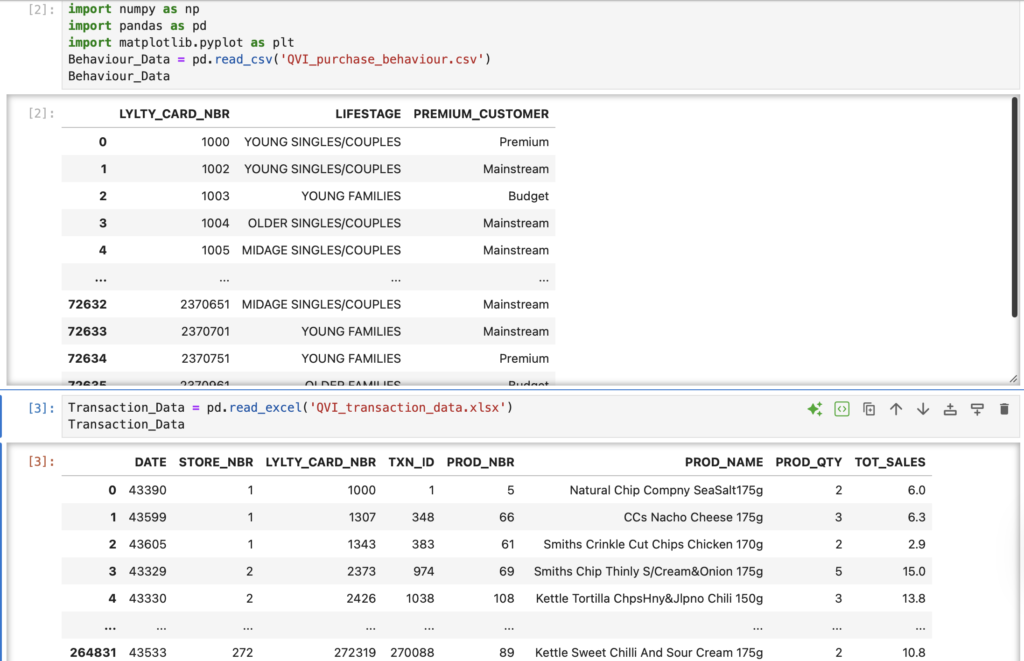Image resolution: width=1024 pixels, height=661 pixels.
Task: Insert a new cell below
Action: 977,409
